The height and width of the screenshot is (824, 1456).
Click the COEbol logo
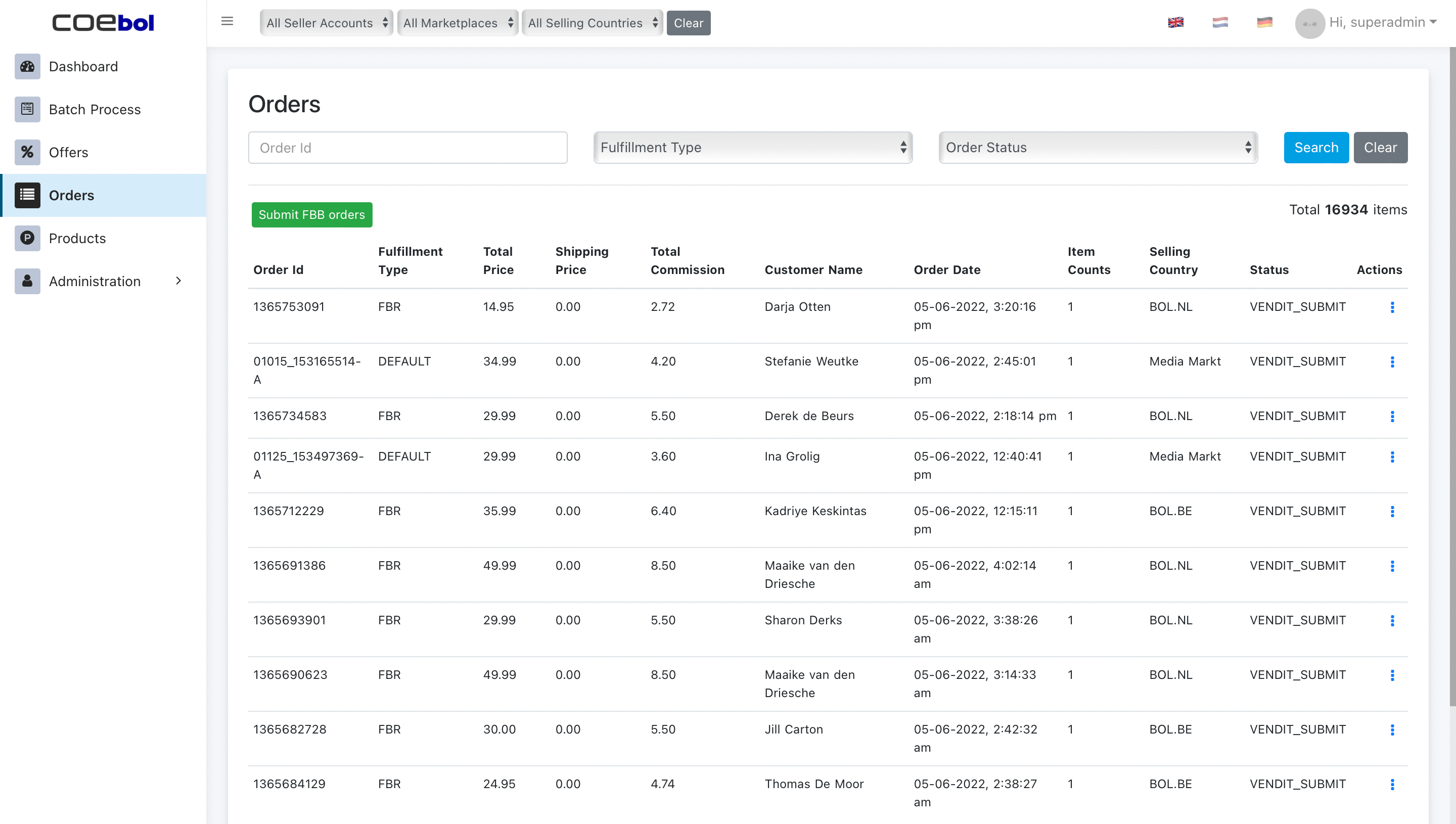103,23
